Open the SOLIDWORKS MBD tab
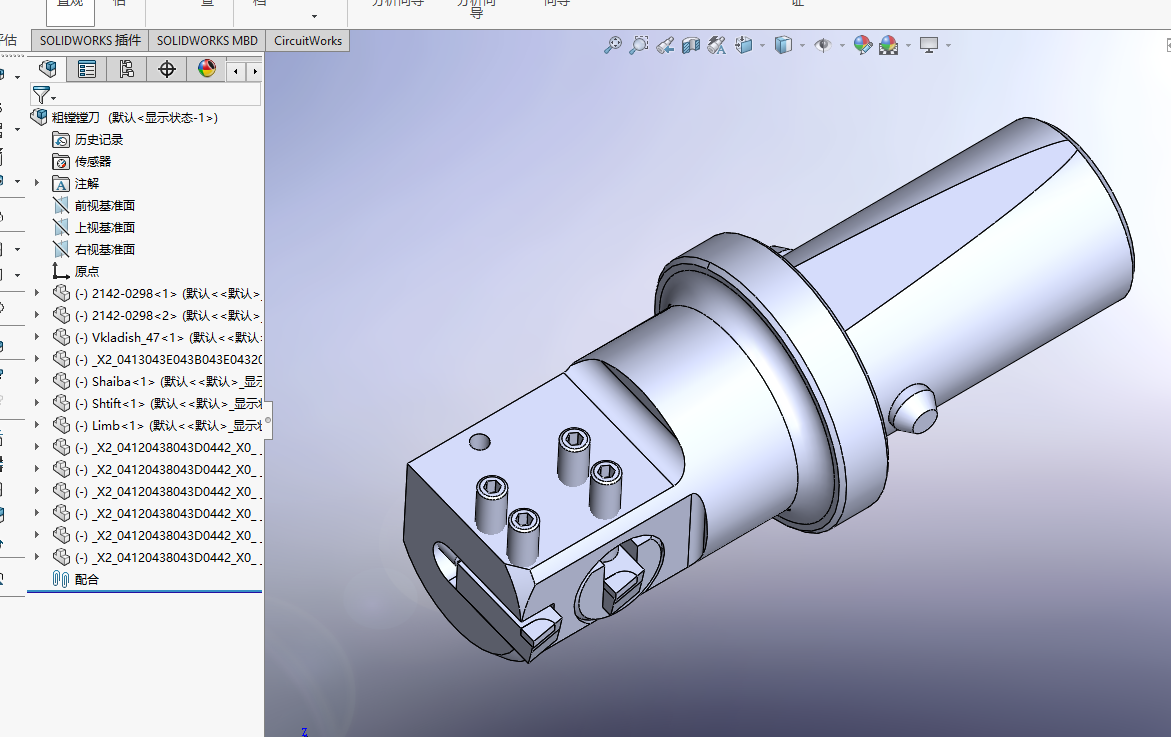The height and width of the screenshot is (737, 1171). point(207,40)
